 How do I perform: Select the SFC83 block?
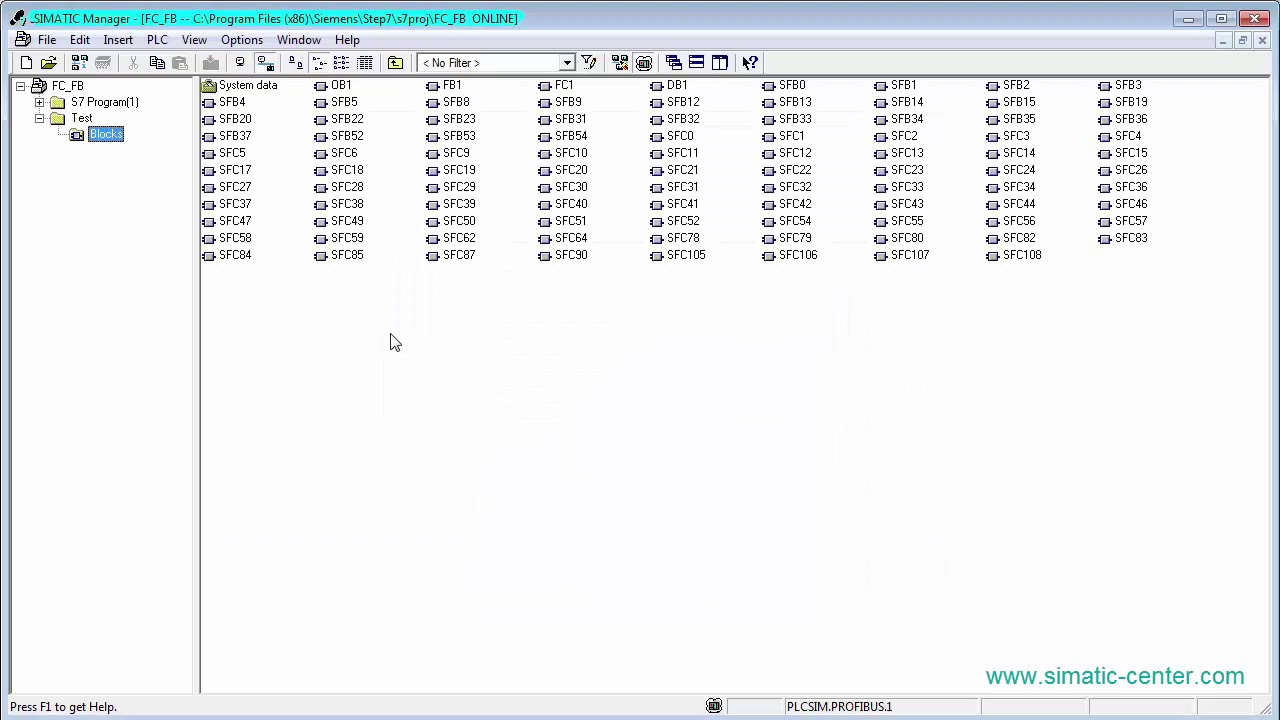point(1123,238)
